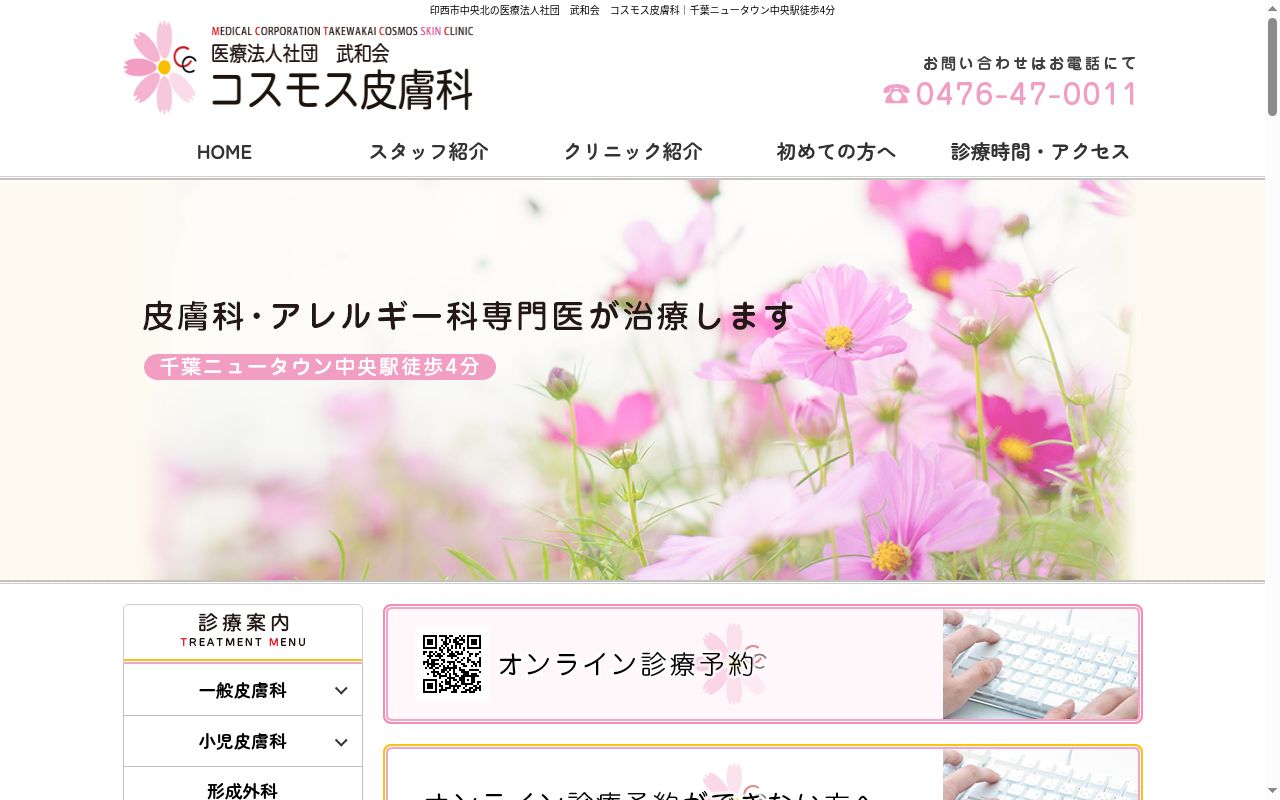Open the 診療時間・アクセス menu item
The image size is (1280, 800).
tap(1040, 152)
